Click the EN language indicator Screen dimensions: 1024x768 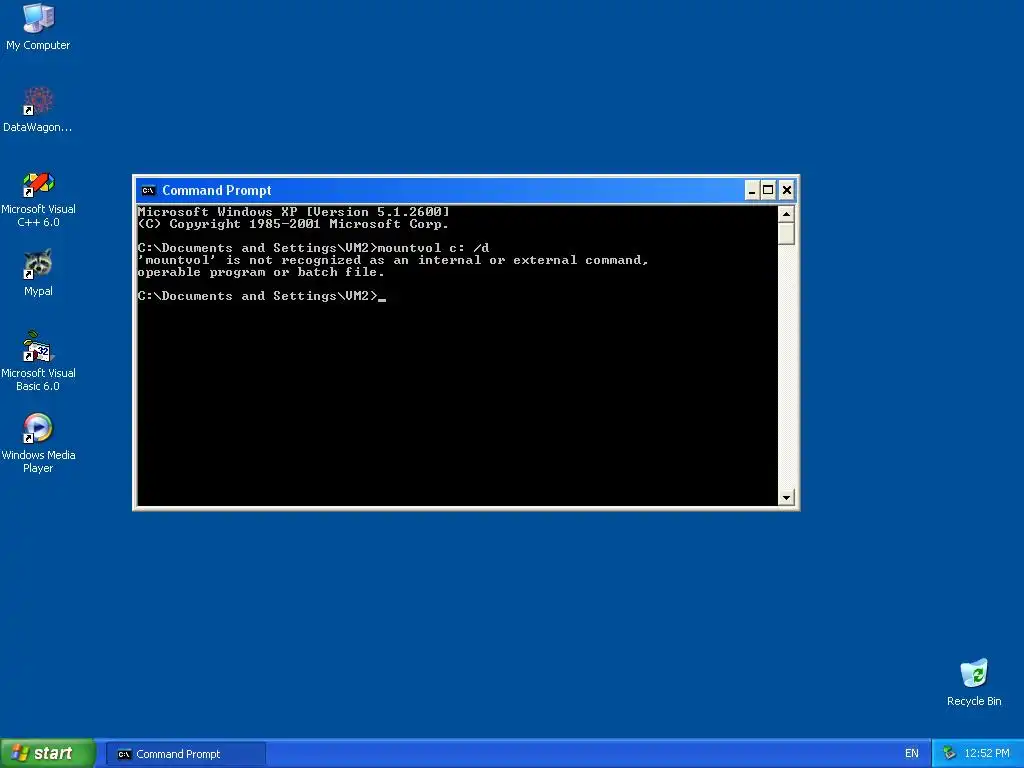point(912,754)
